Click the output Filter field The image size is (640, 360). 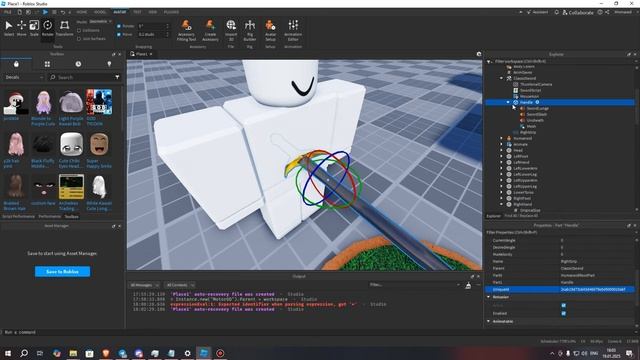pos(413,285)
